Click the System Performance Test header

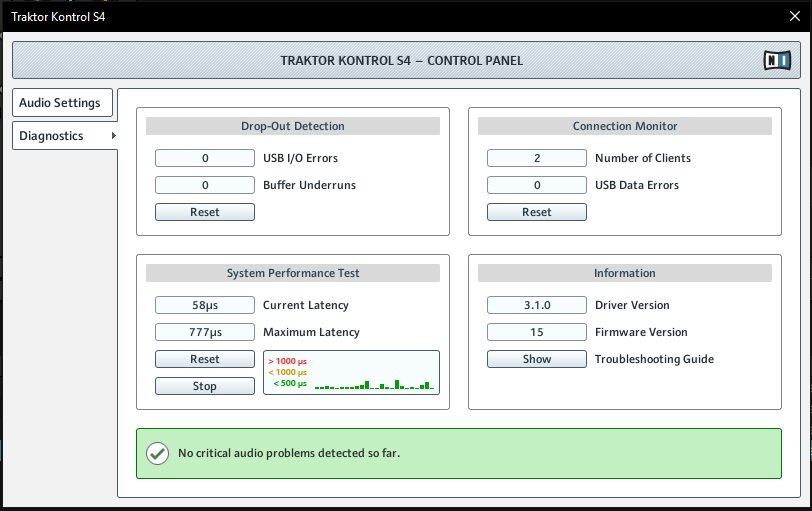click(293, 273)
